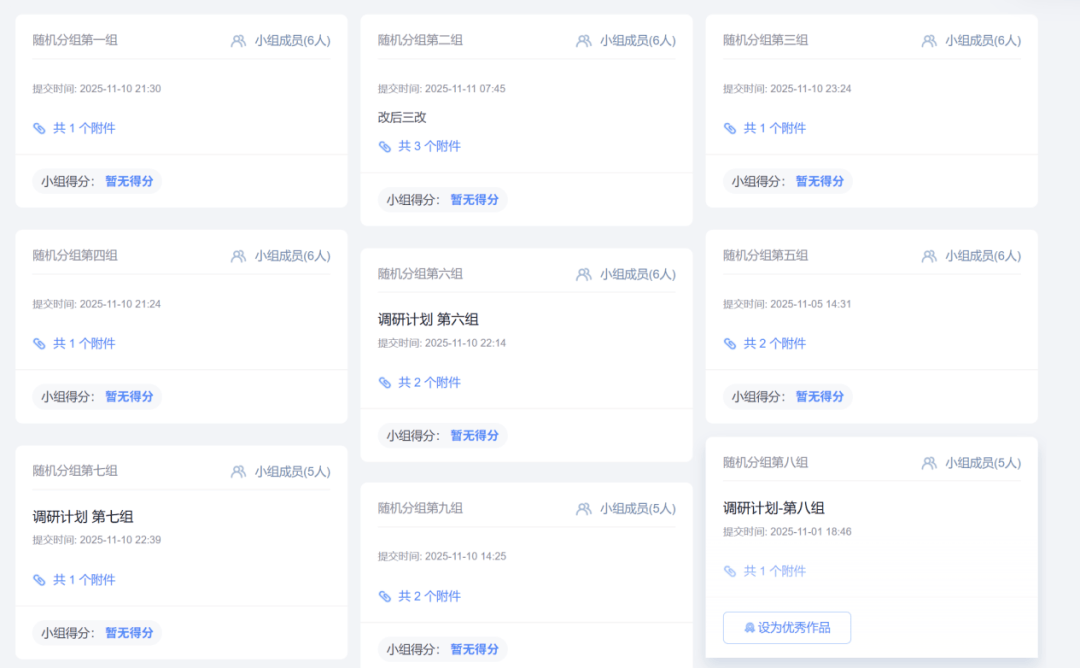The height and width of the screenshot is (668, 1080).
Task: Click the members icon on 随机分组第二组 card
Action: 584,41
